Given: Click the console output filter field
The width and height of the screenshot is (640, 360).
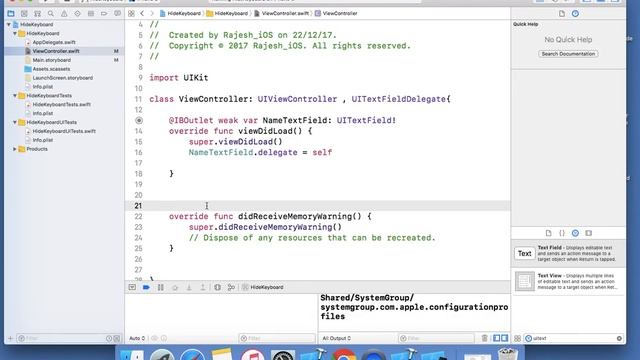Looking at the screenshot, I should pyautogui.click(x=437, y=338).
